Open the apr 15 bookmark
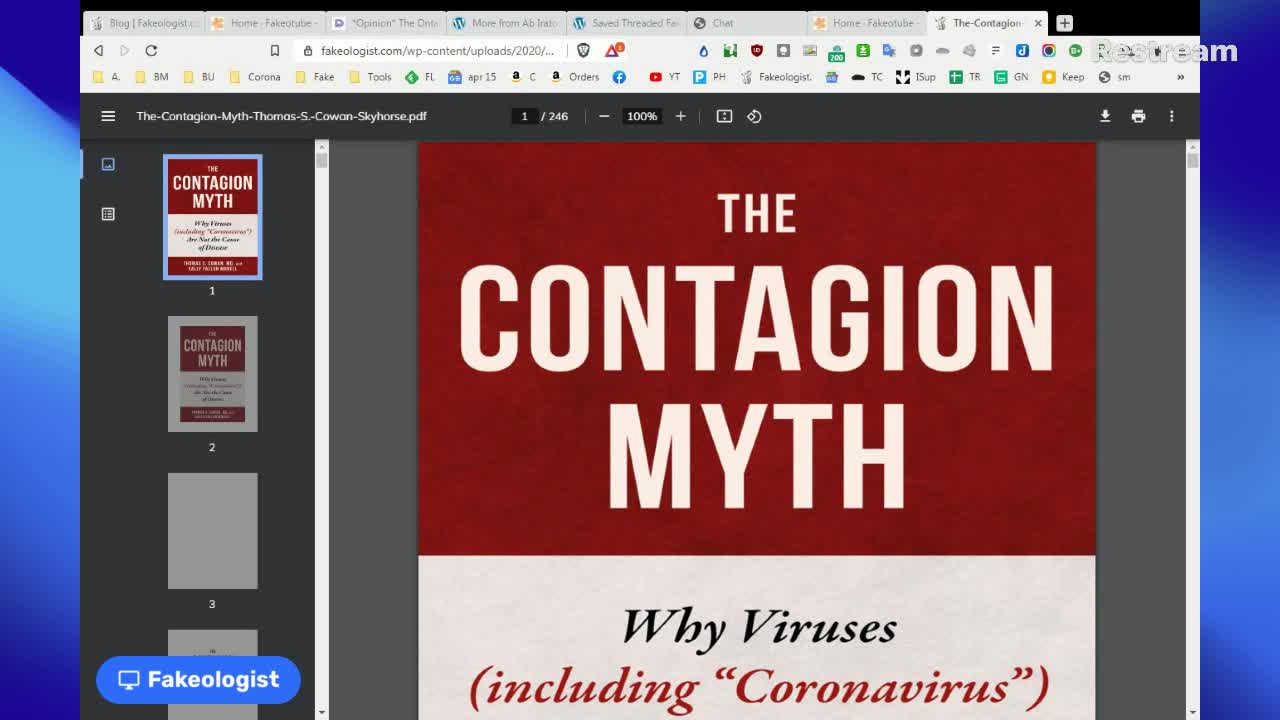 472,77
